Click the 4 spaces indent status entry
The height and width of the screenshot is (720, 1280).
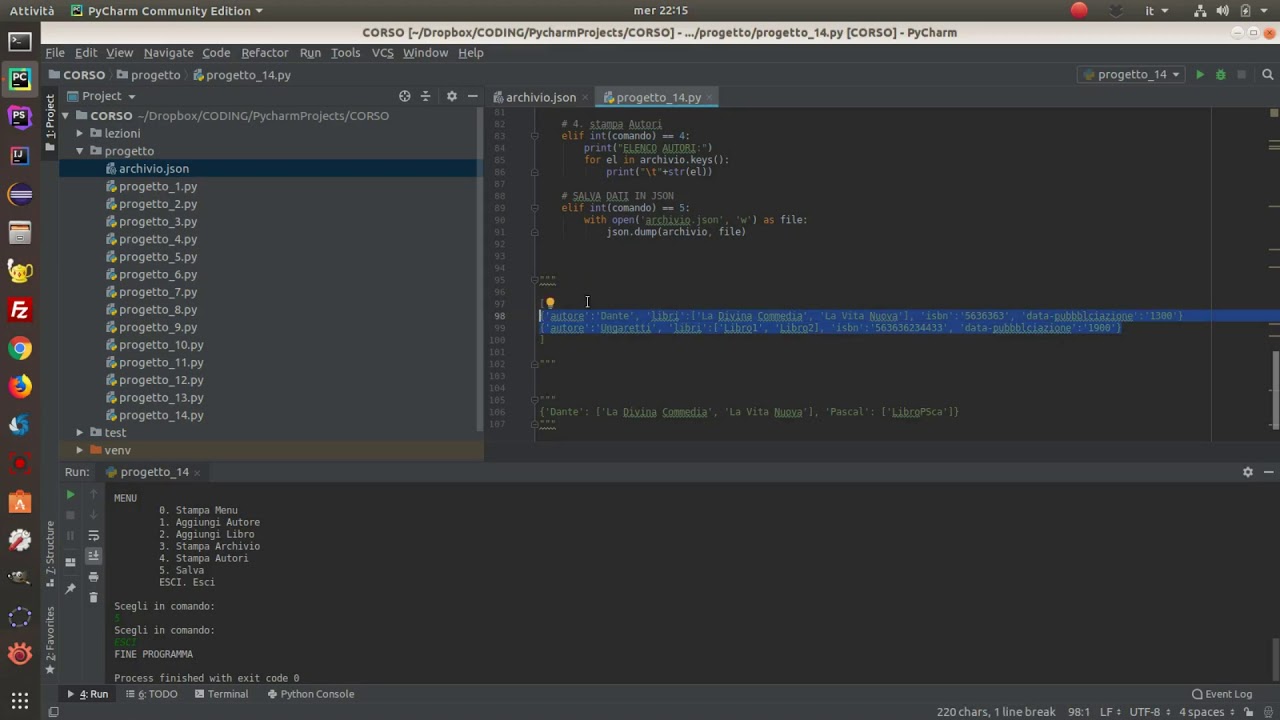click(x=1206, y=712)
